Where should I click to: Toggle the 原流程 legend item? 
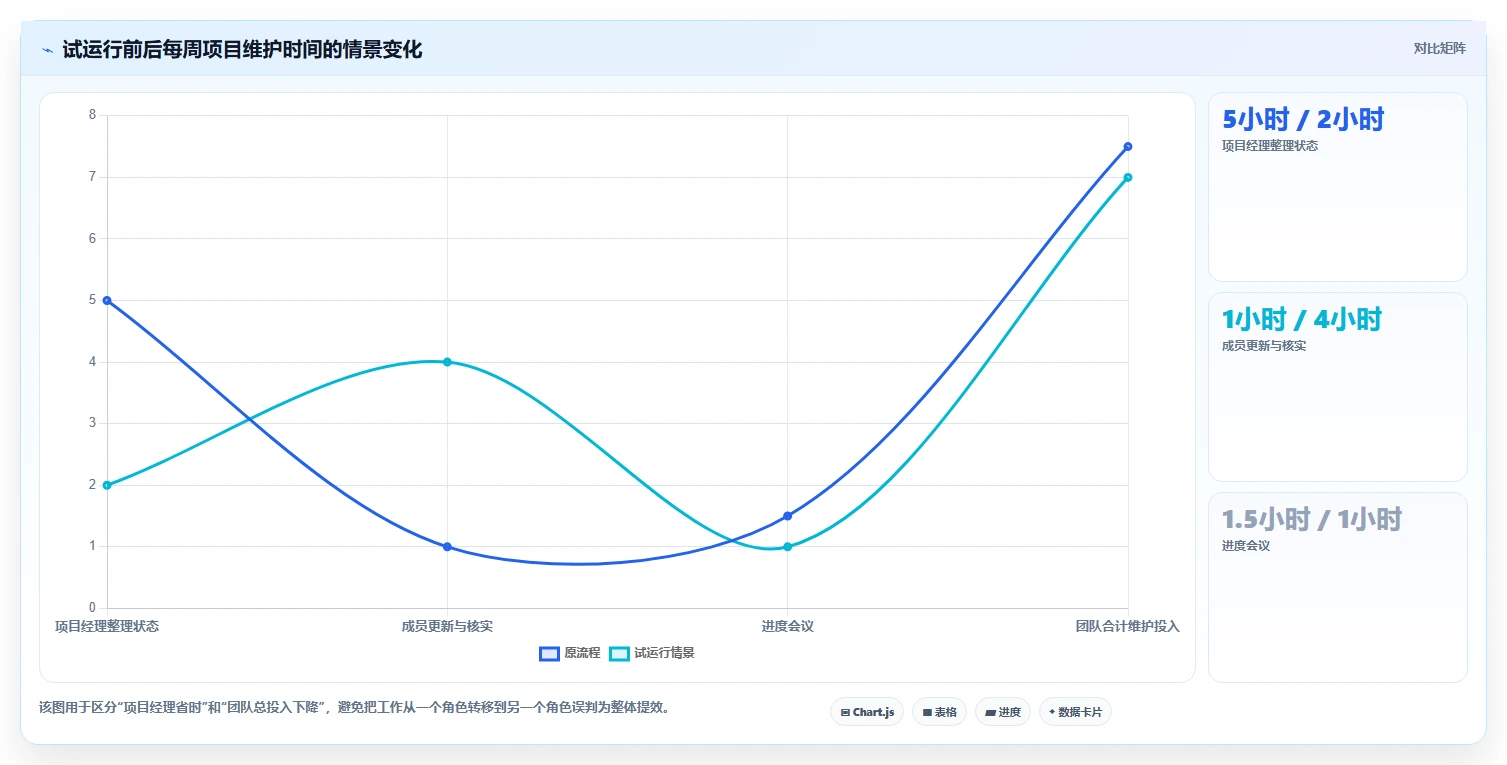[570, 653]
